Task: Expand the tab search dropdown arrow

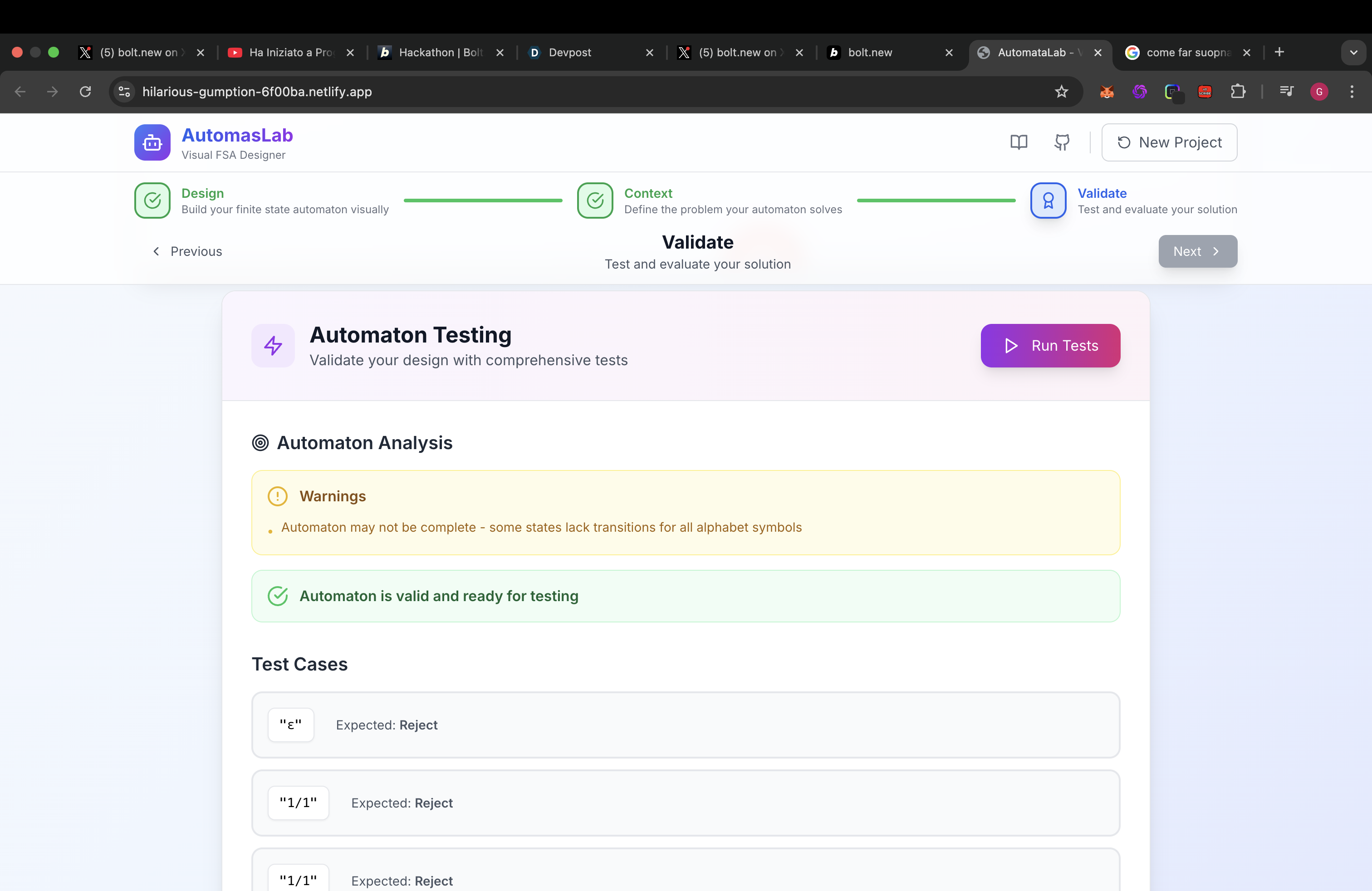Action: pos(1353,53)
